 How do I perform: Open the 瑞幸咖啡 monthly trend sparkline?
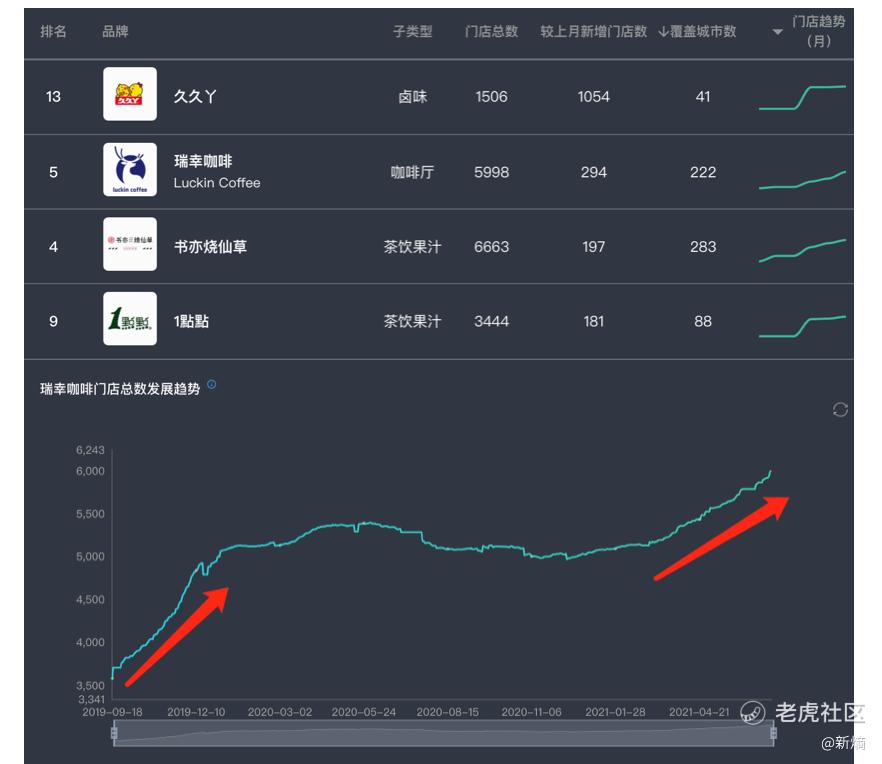802,180
